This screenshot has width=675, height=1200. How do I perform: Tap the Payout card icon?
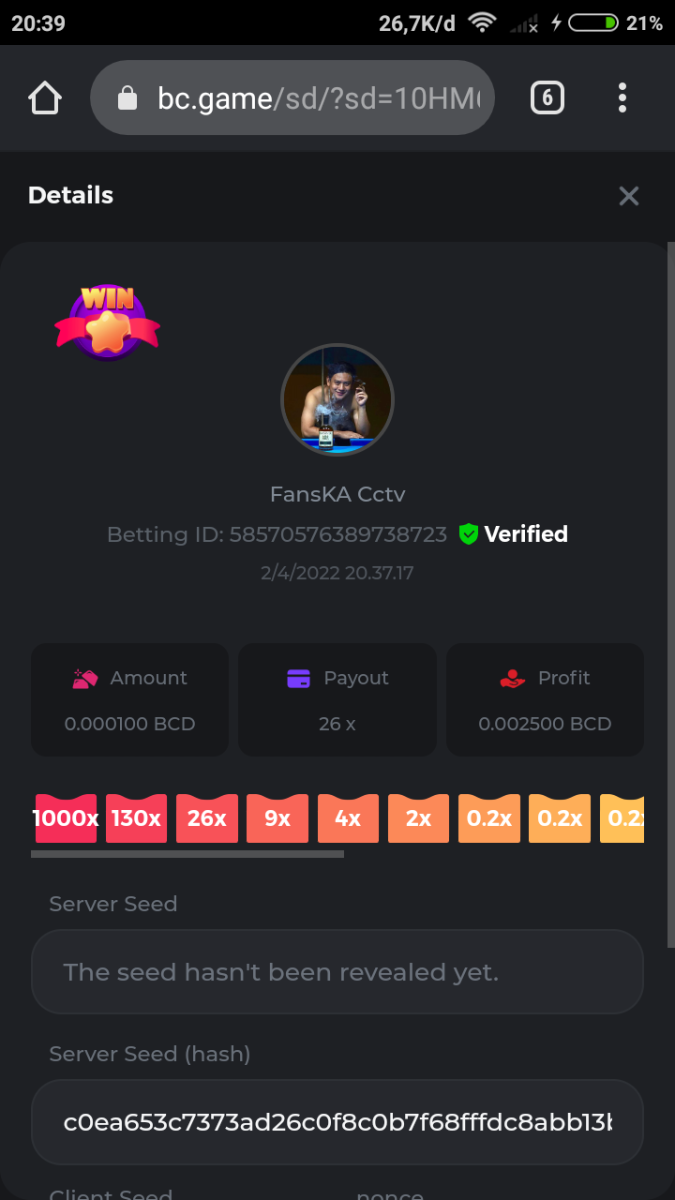[298, 678]
